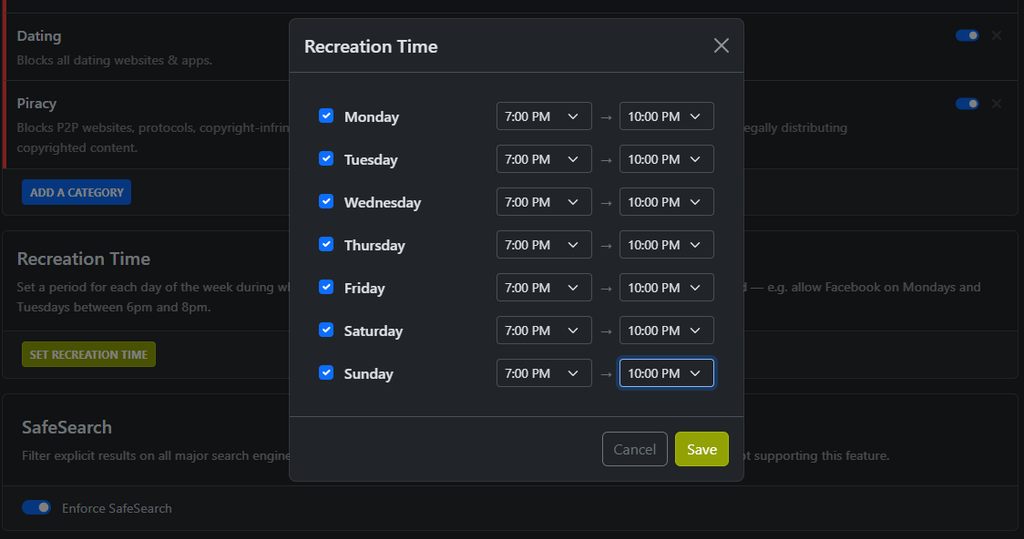
Task: Open focused Sunday end time dropdown
Action: point(666,373)
